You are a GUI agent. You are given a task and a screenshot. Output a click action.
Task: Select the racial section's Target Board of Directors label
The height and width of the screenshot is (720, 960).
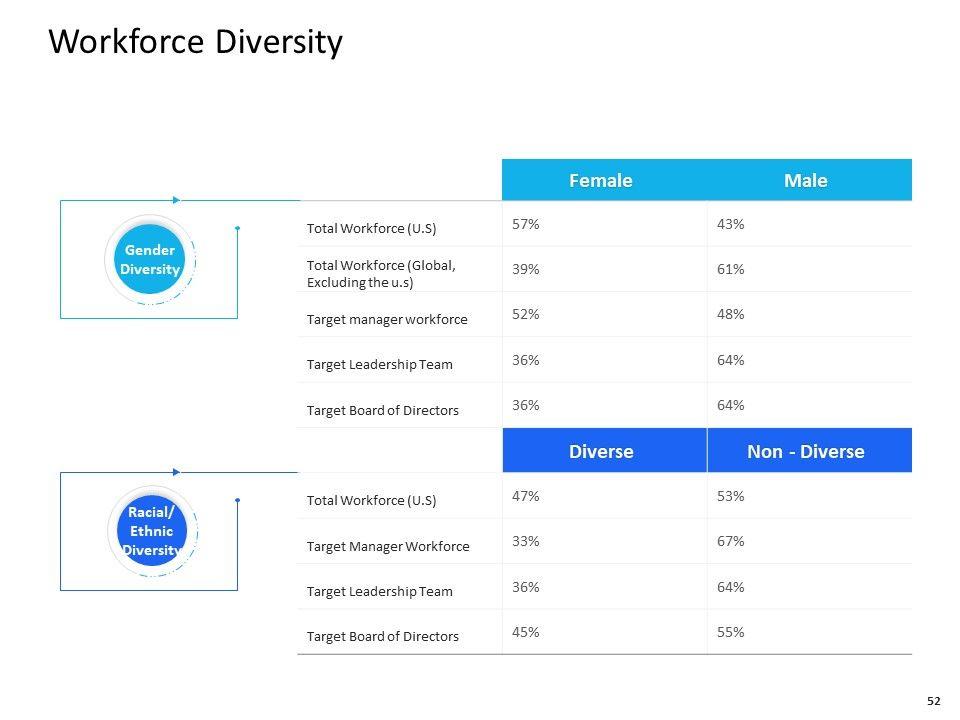click(x=383, y=637)
